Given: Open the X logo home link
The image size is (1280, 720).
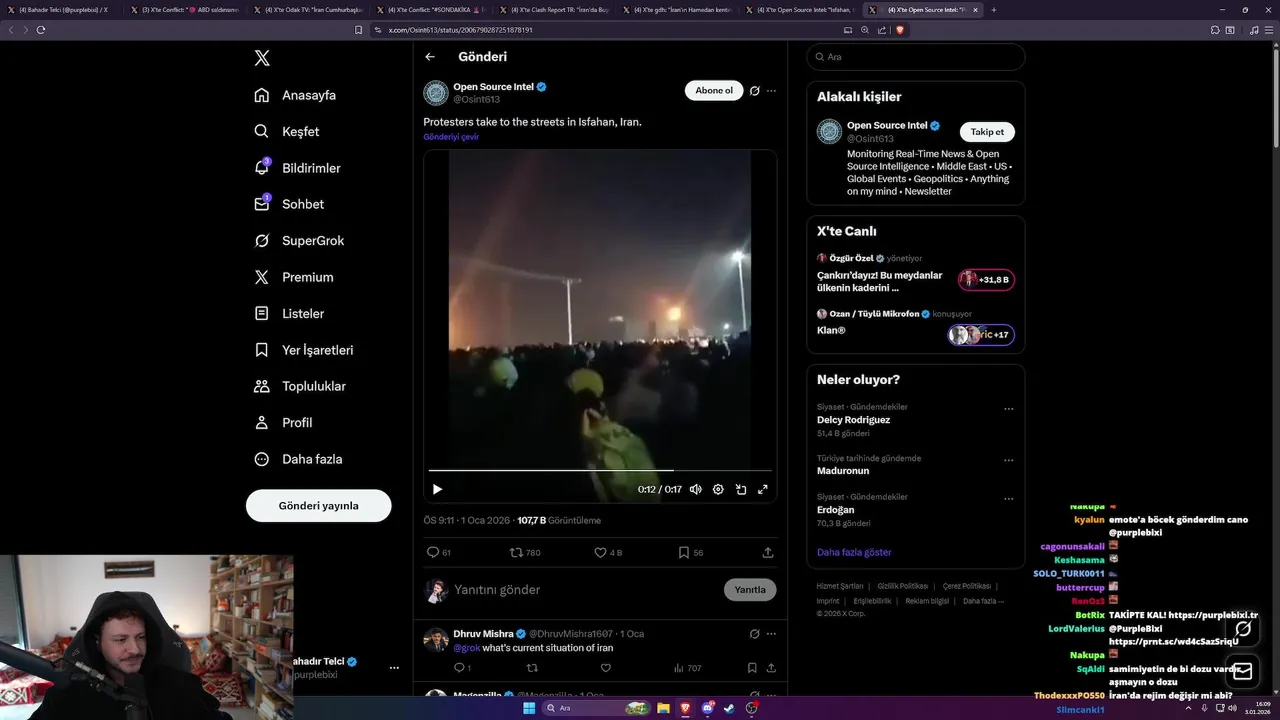Looking at the screenshot, I should (x=262, y=58).
